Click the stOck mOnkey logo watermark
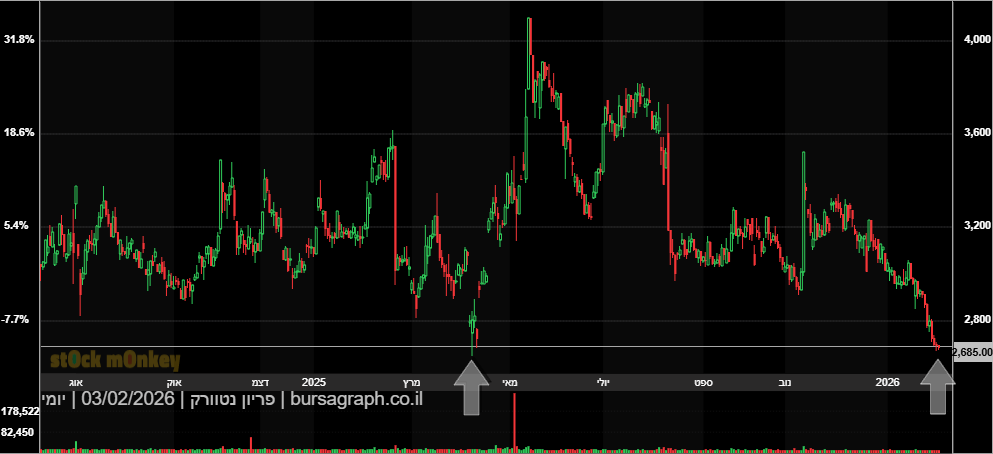Screen dimensions: 993x454 pyautogui.click(x=115, y=361)
